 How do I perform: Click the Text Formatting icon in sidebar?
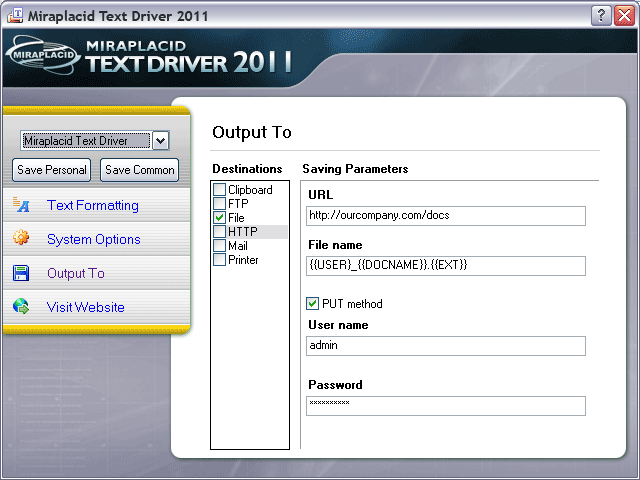pos(21,204)
